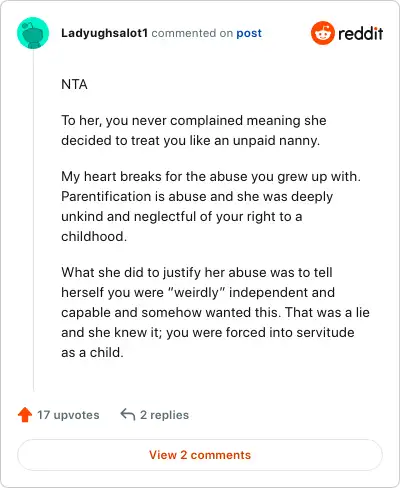This screenshot has width=400, height=488.
Task: Click the orange upvote arrow icon
Action: (x=25, y=415)
